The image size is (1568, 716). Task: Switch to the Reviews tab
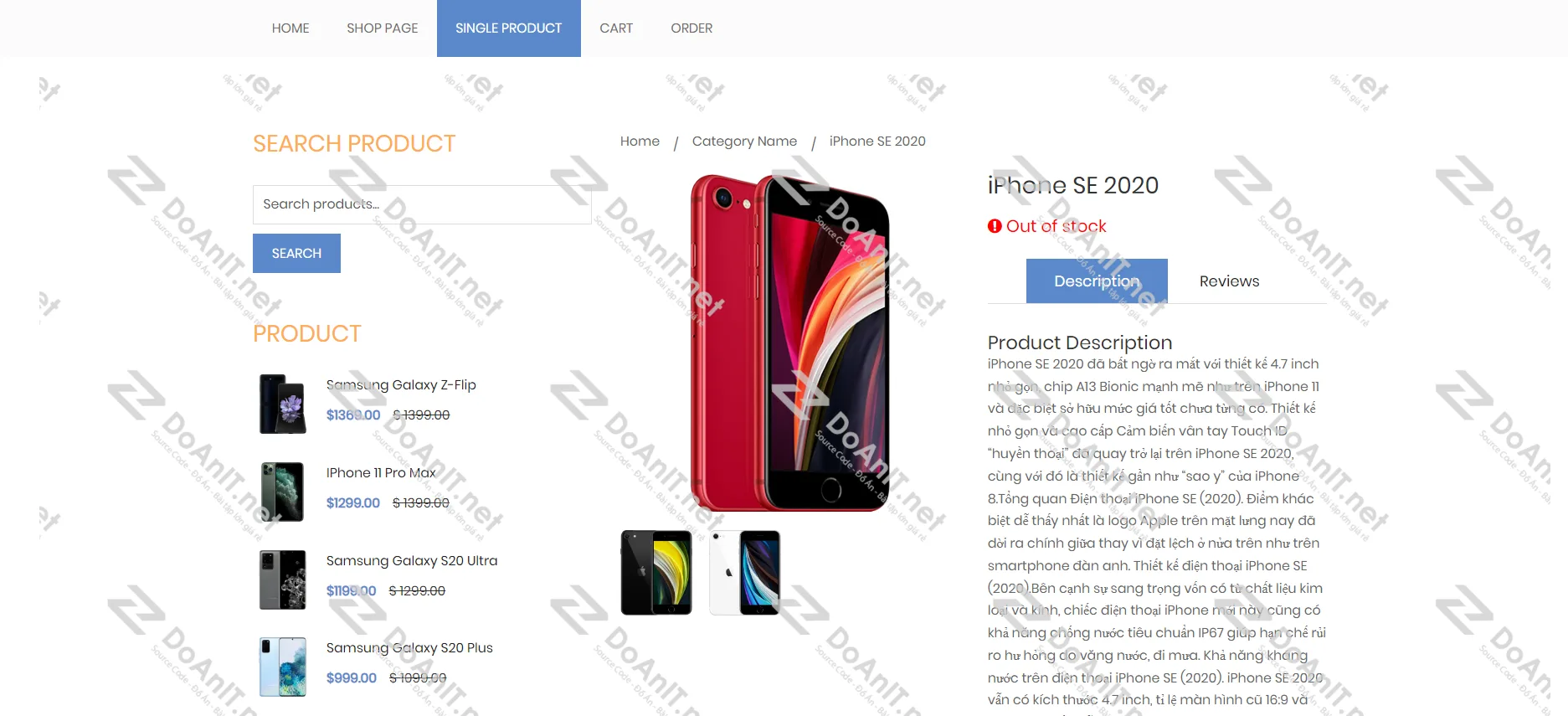click(1229, 281)
